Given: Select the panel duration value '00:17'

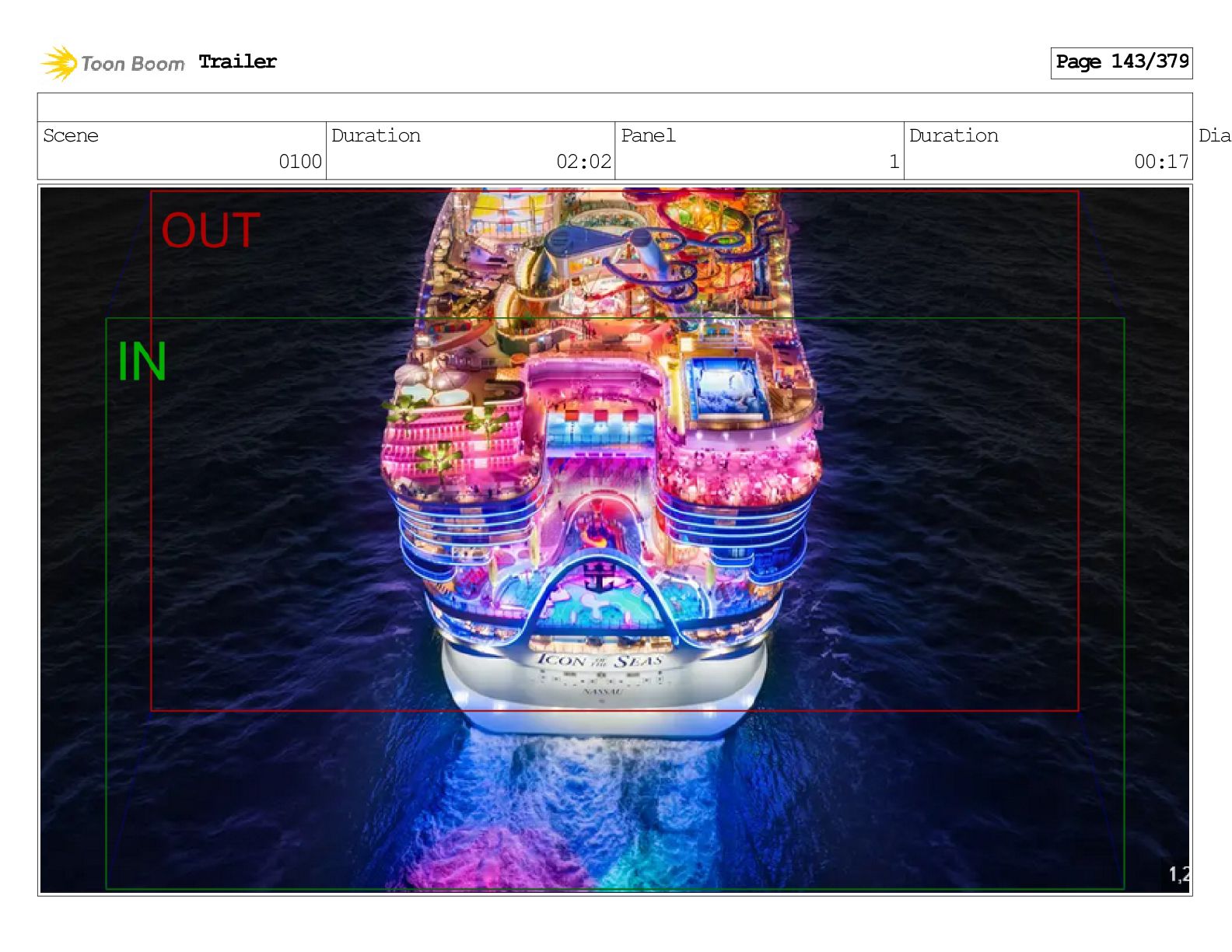Looking at the screenshot, I should point(1161,162).
